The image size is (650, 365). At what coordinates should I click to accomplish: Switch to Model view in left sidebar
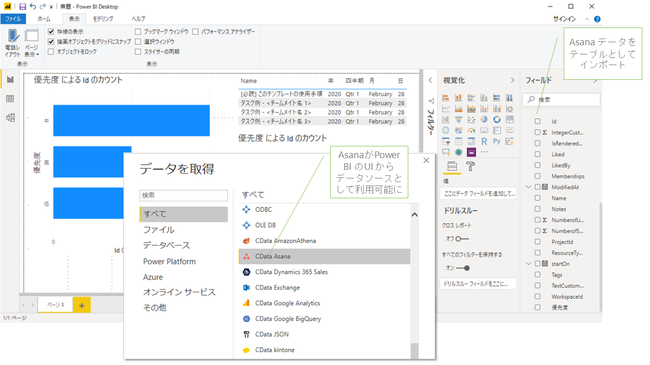click(x=10, y=117)
